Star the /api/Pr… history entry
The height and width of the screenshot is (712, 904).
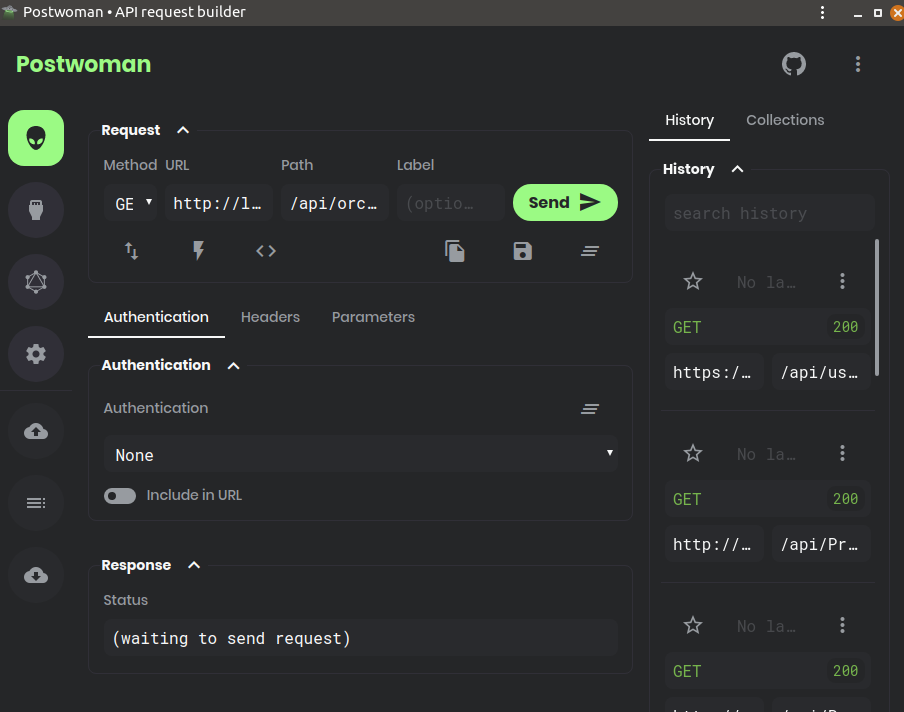(692, 454)
